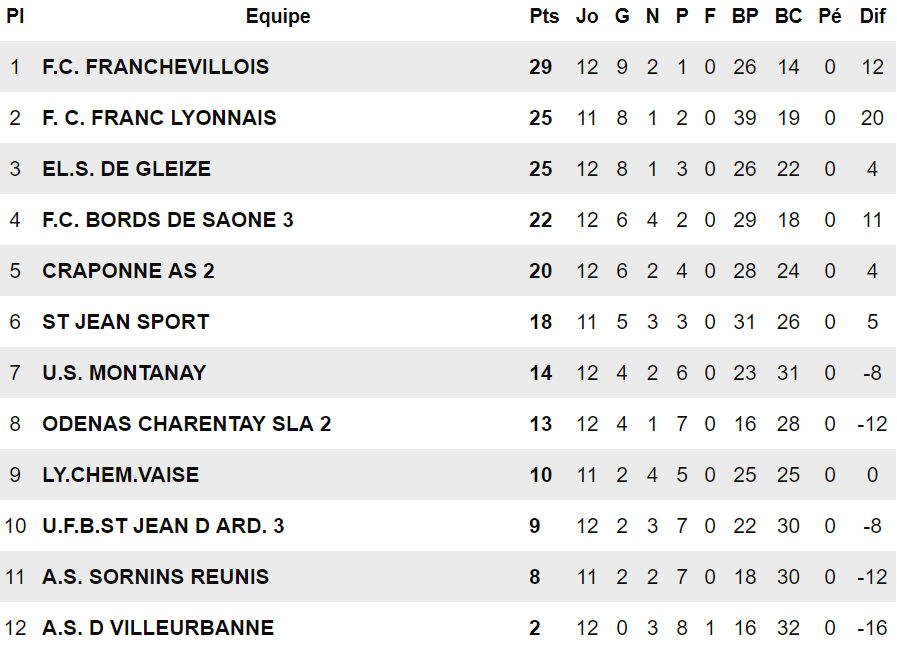Select EL.S. DE GLEIZE team row name
Viewport: 897px width, 655px height.
click(x=126, y=169)
